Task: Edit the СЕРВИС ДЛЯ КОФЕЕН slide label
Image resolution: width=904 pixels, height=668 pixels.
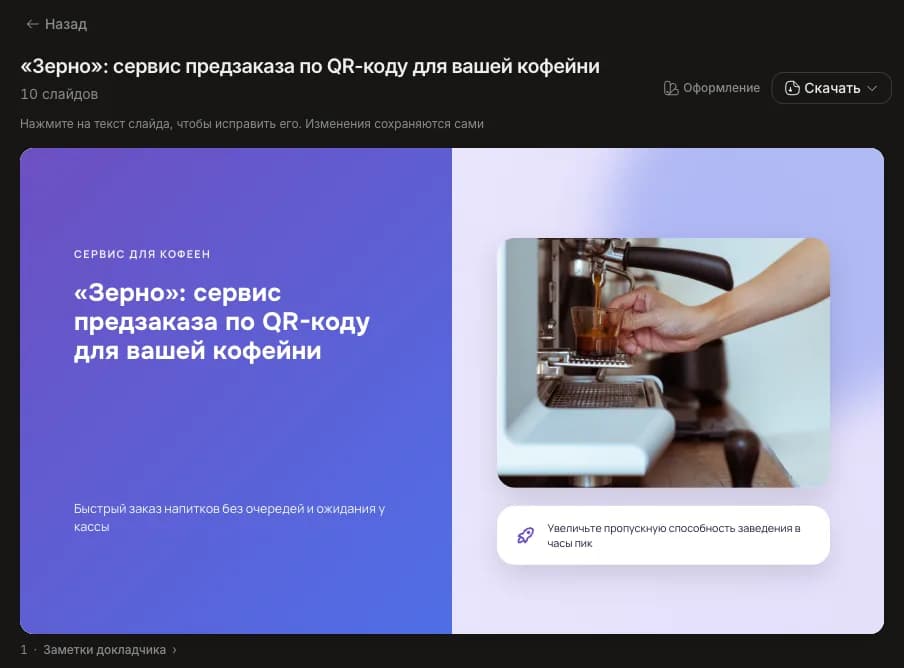Action: point(142,254)
